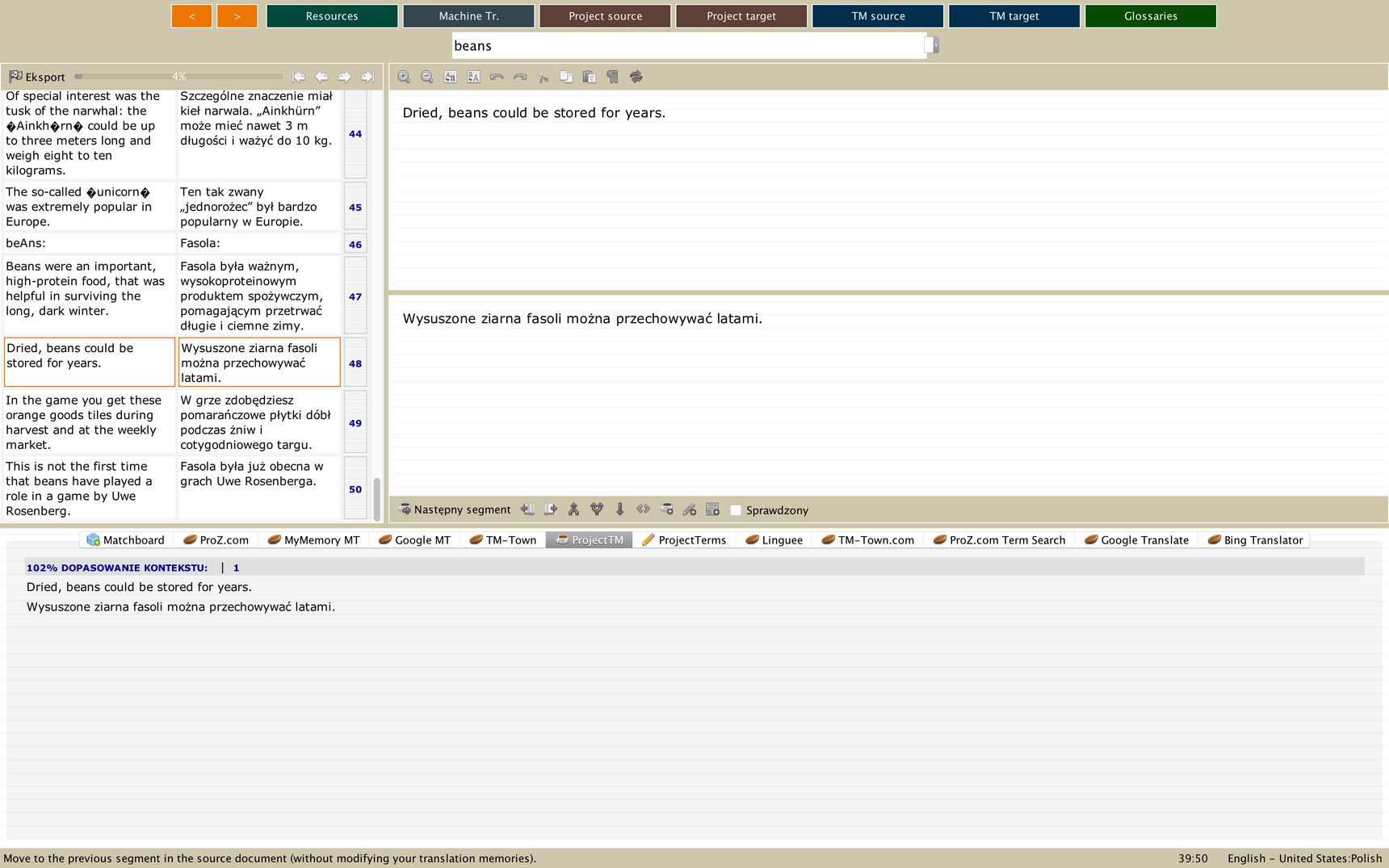
Task: Select the TM-Town.com tab
Action: point(868,540)
